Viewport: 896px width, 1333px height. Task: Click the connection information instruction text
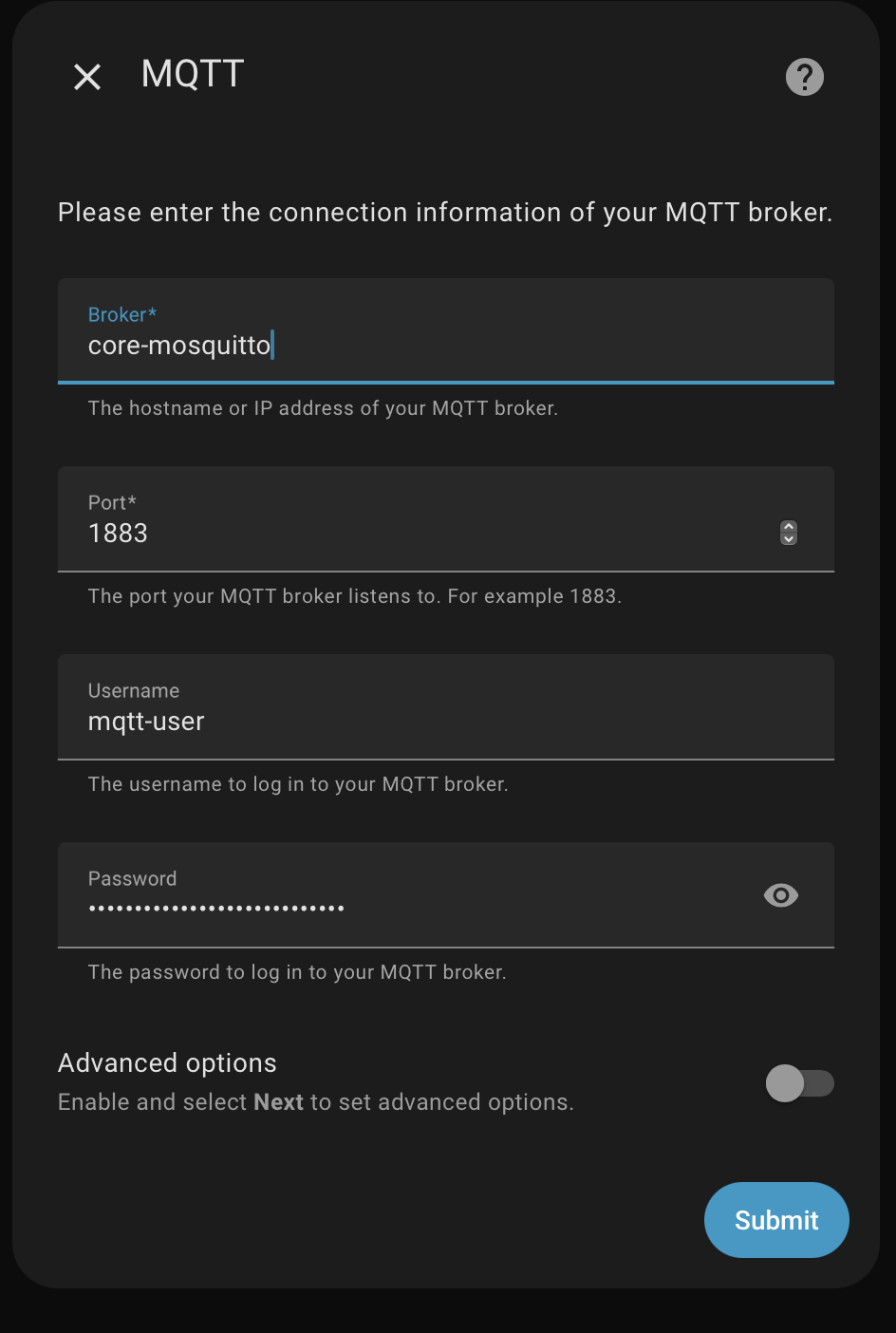[444, 212]
